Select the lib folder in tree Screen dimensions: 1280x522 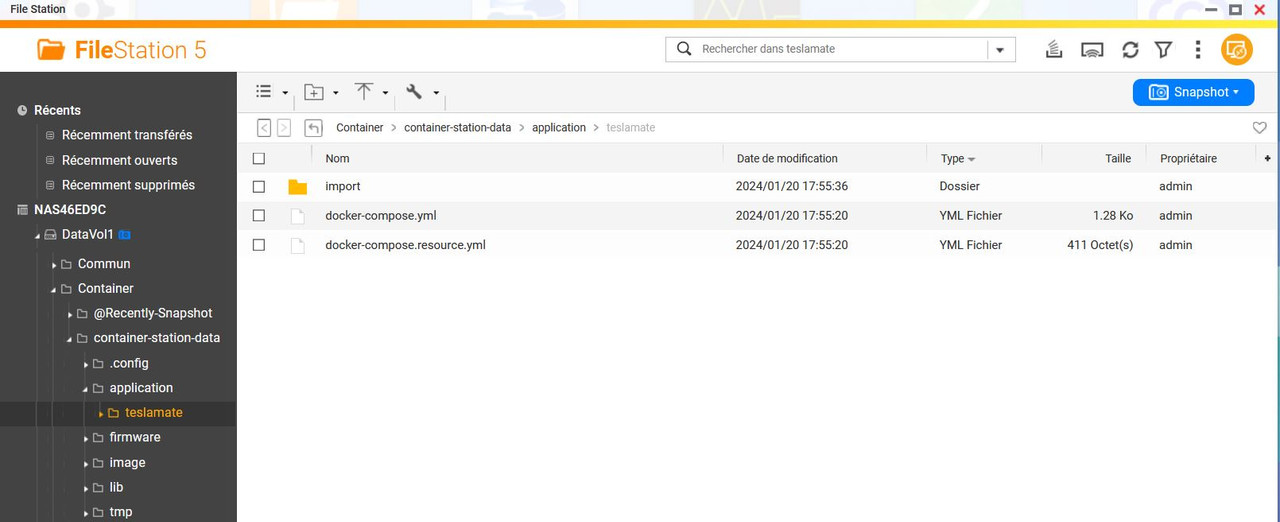click(x=117, y=488)
